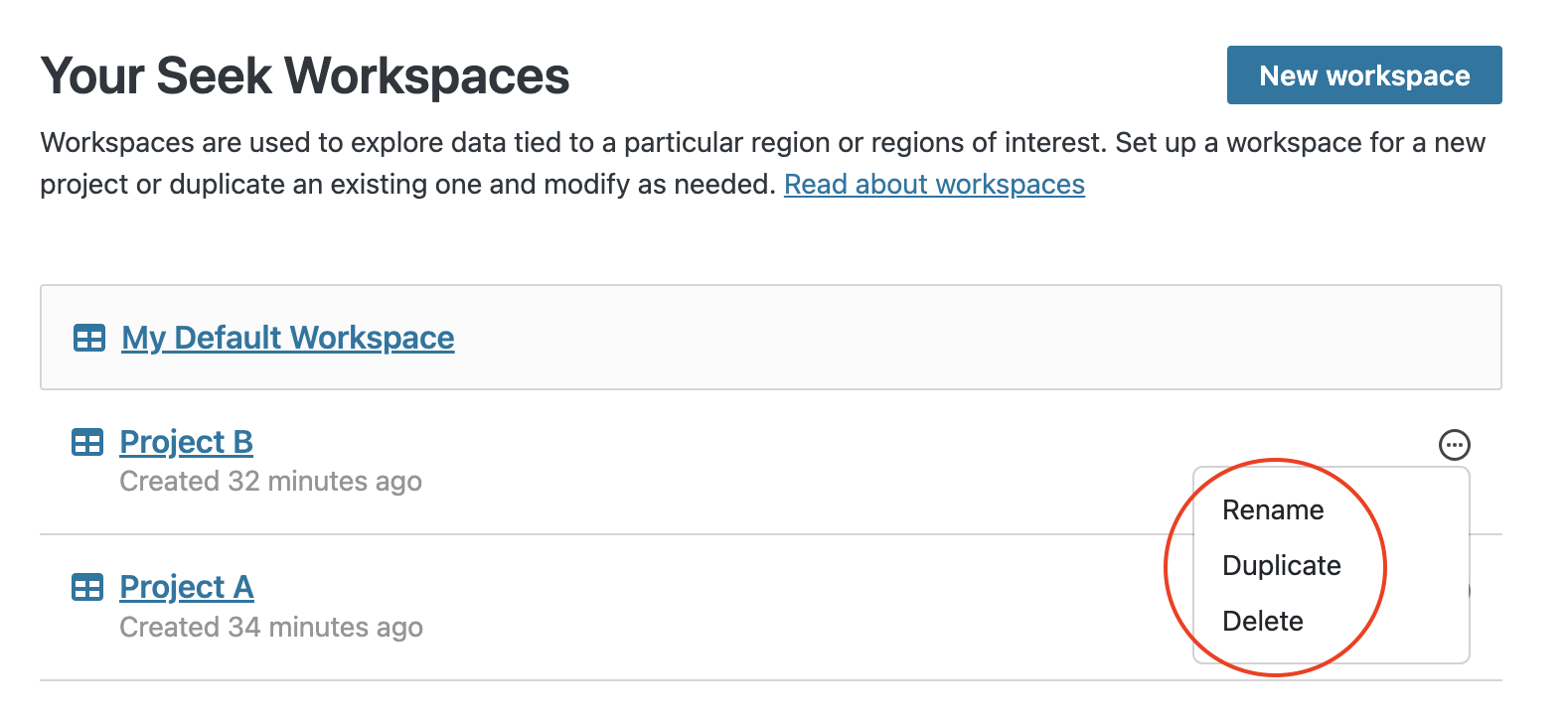Choose Delete from the options menu
The image size is (1568, 721).
(x=1263, y=622)
